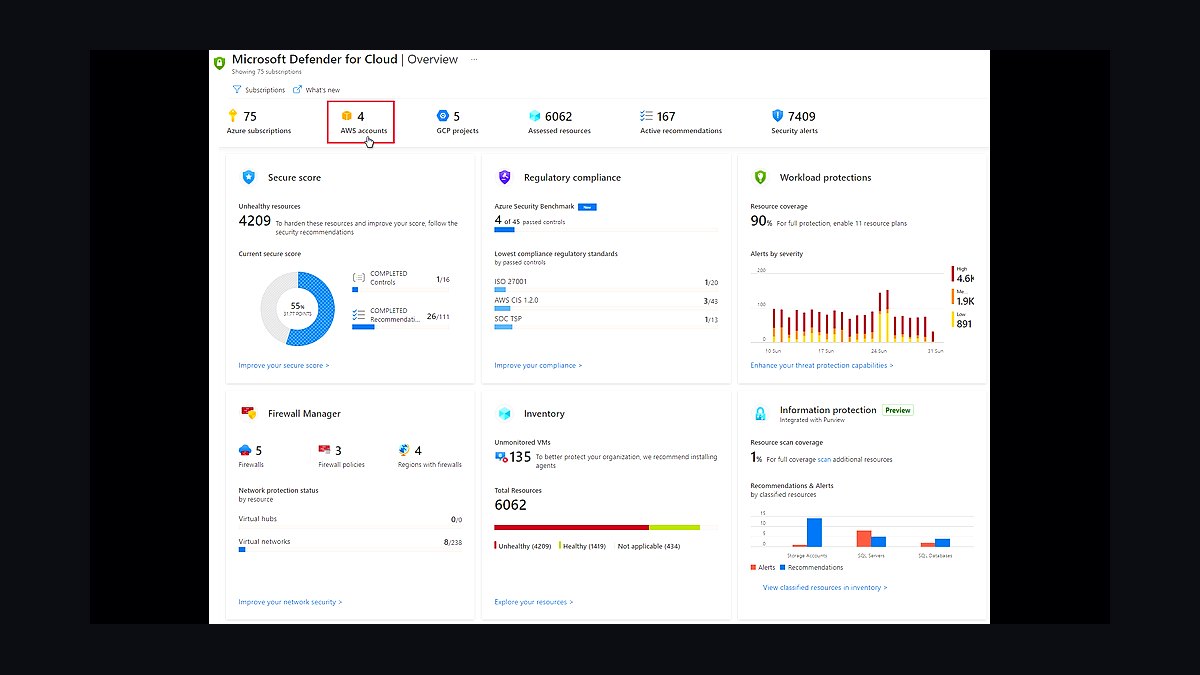Click the Active recommendations checklist icon
This screenshot has height=675, width=1200.
646,116
